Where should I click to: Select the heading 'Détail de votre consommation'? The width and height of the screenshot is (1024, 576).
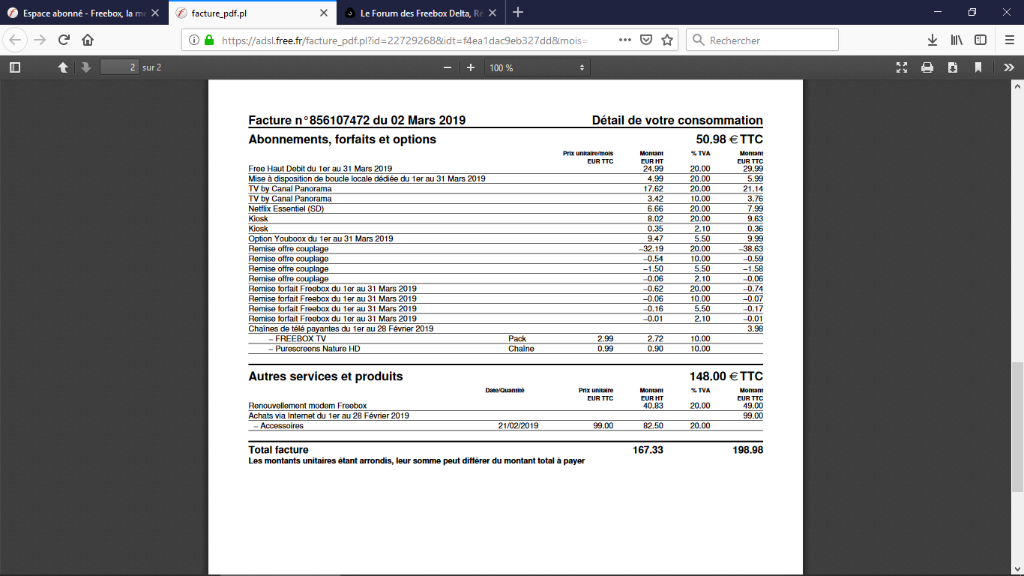point(677,120)
